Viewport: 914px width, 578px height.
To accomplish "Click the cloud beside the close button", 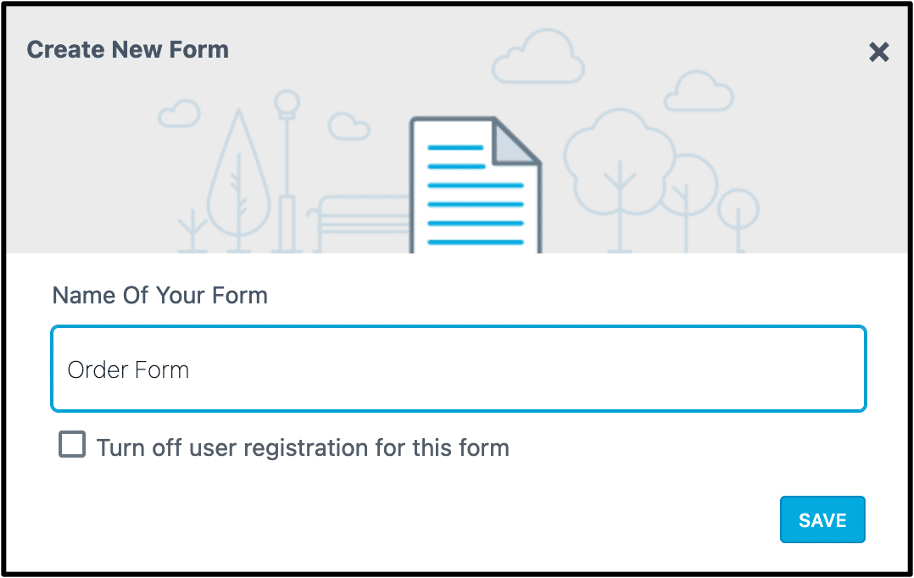I will [x=699, y=92].
